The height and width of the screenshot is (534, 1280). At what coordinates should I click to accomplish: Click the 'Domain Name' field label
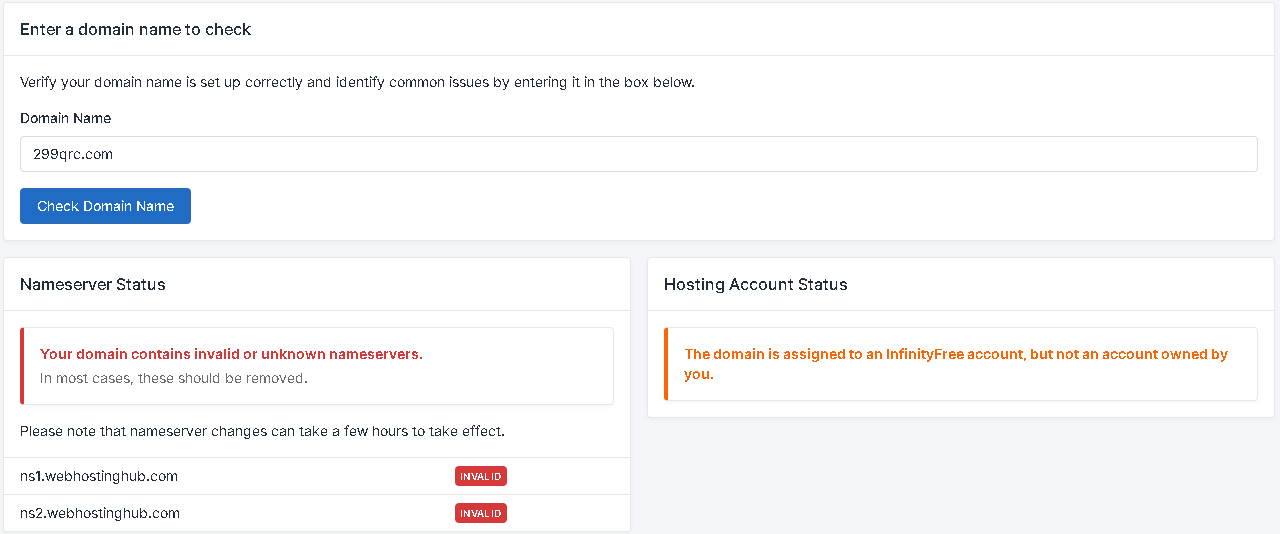65,118
